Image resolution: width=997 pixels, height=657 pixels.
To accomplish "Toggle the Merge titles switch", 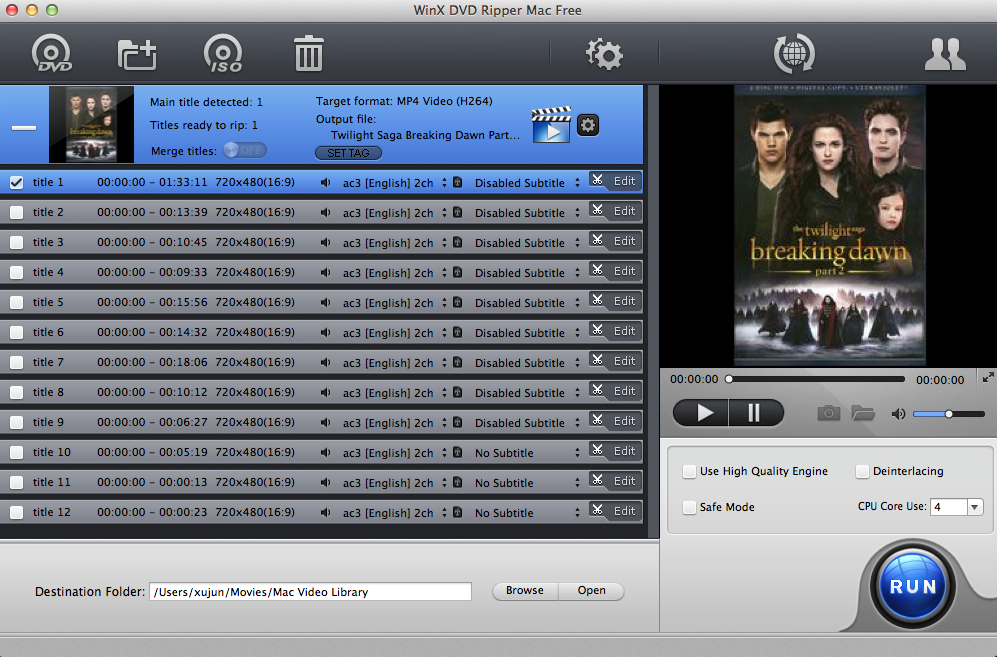I will click(x=244, y=150).
